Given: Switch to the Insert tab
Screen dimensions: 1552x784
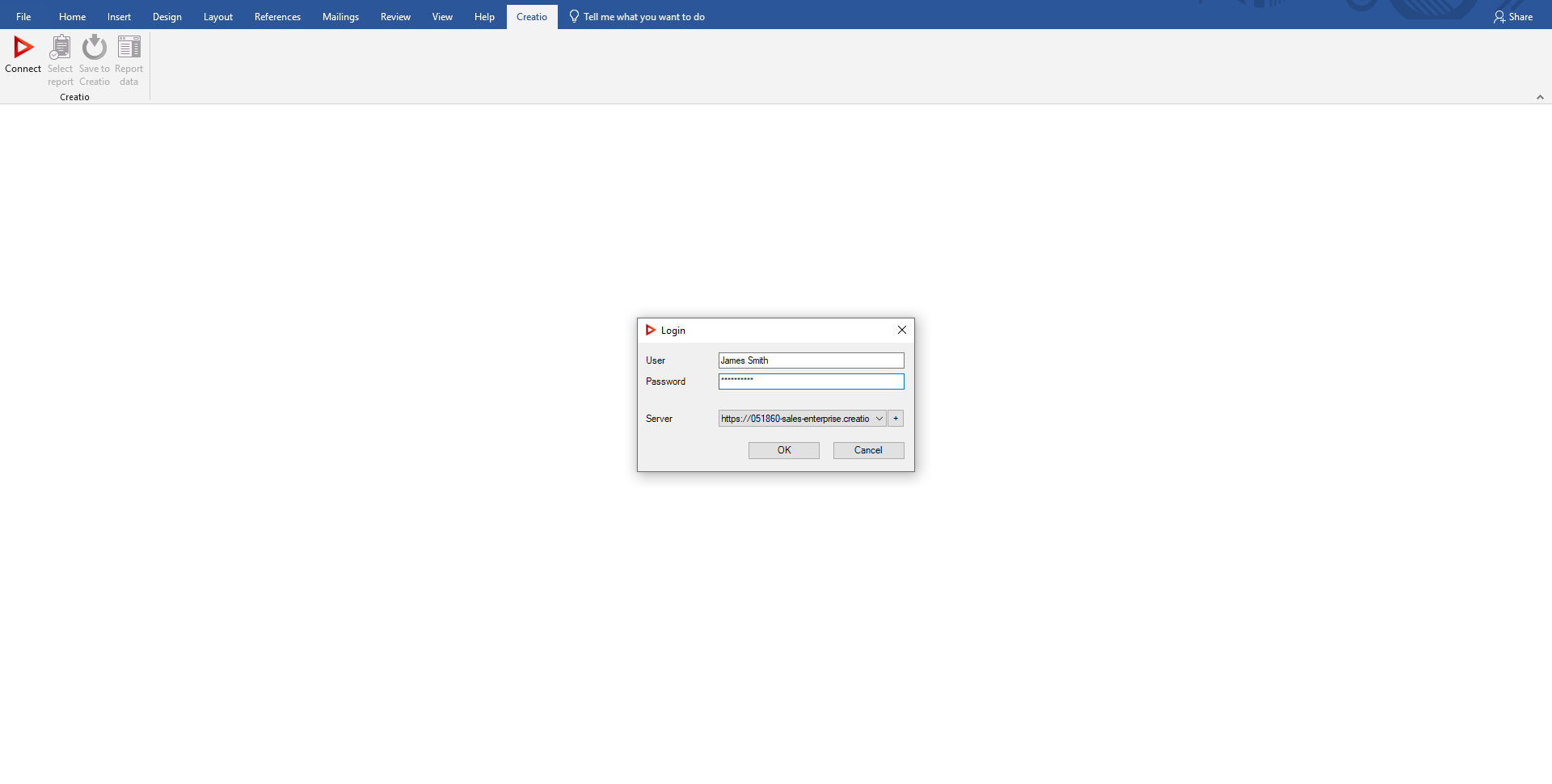Looking at the screenshot, I should click(x=119, y=17).
